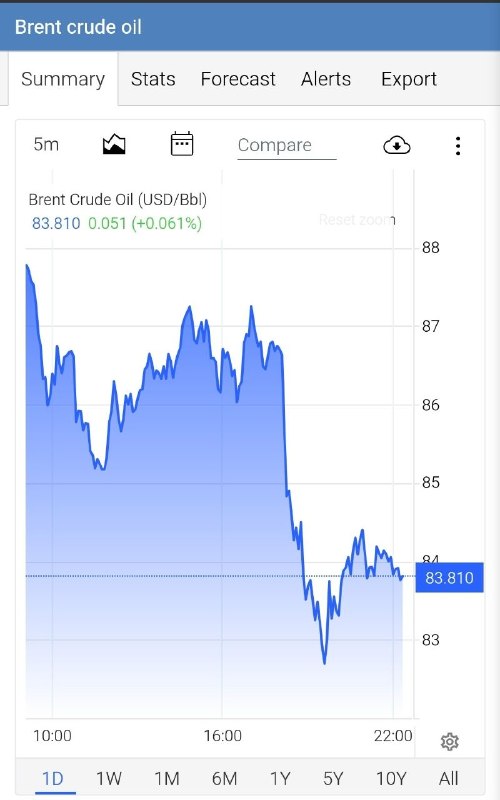Click the 83.810 current price label
500x800 pixels.
point(449,578)
